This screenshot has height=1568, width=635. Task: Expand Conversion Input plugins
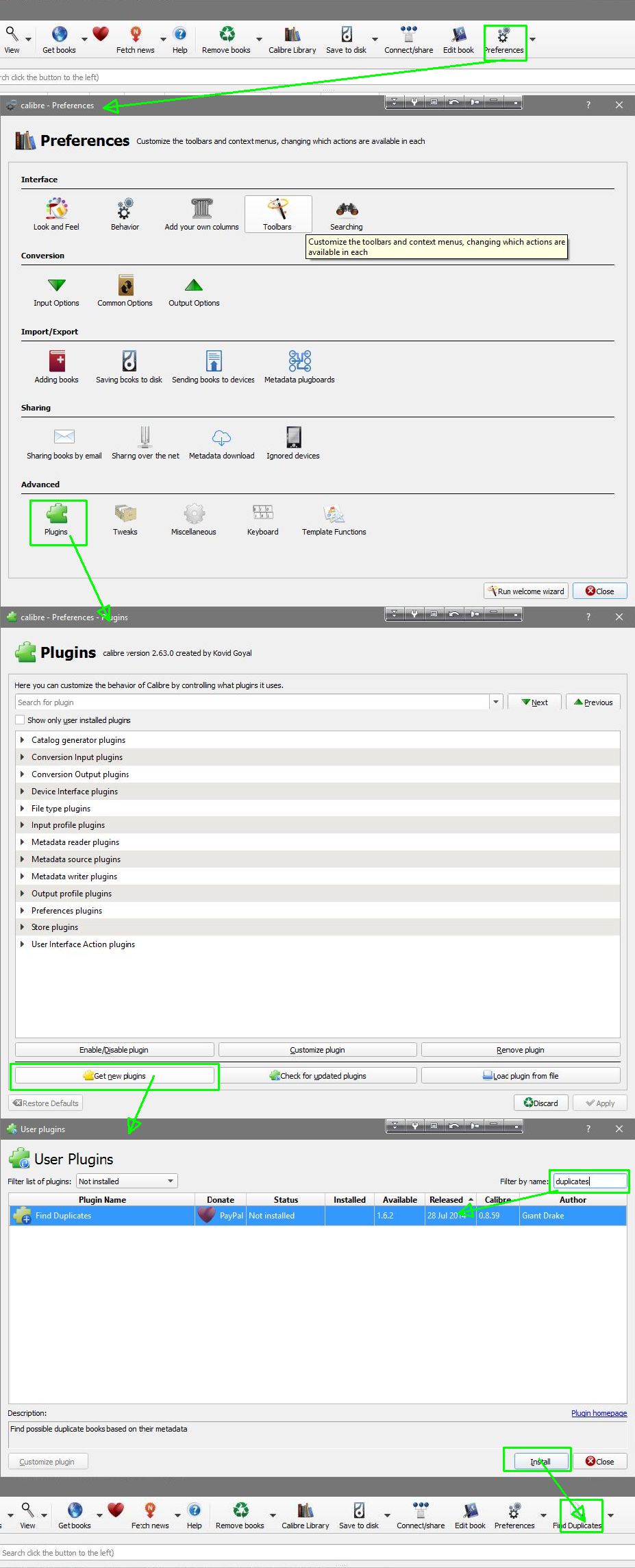pyautogui.click(x=23, y=757)
